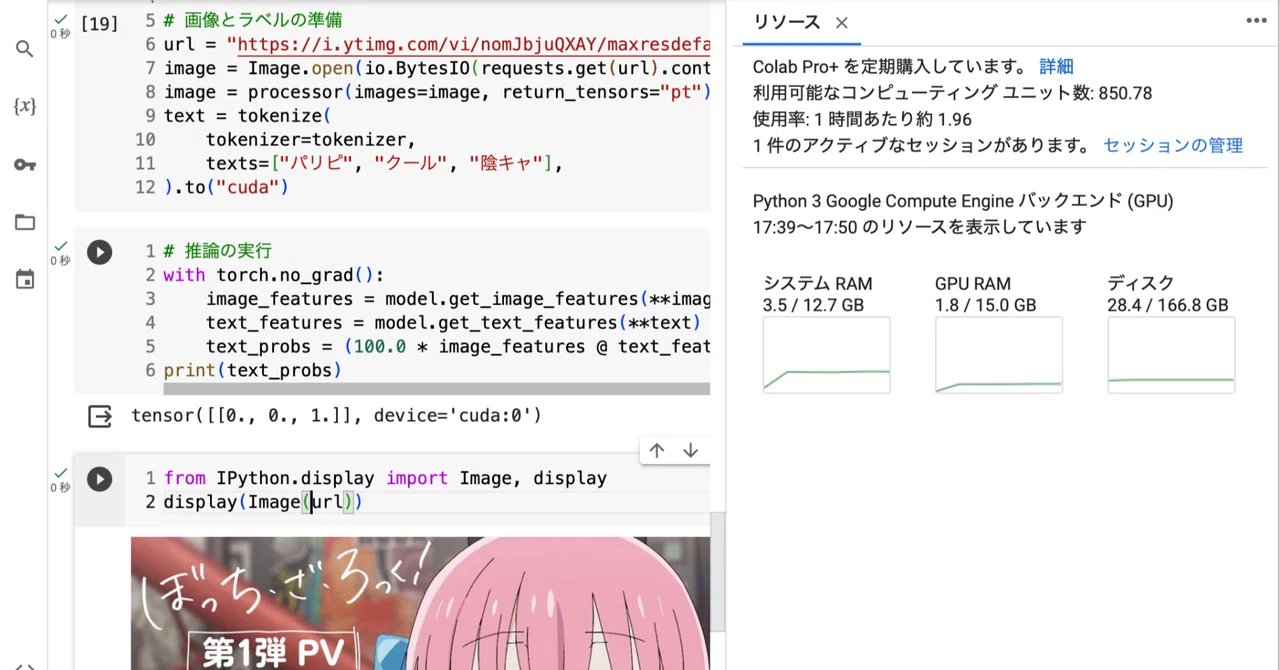The width and height of the screenshot is (1280, 670).
Task: Click the from IPython.display import line
Action: pyautogui.click(x=385, y=478)
